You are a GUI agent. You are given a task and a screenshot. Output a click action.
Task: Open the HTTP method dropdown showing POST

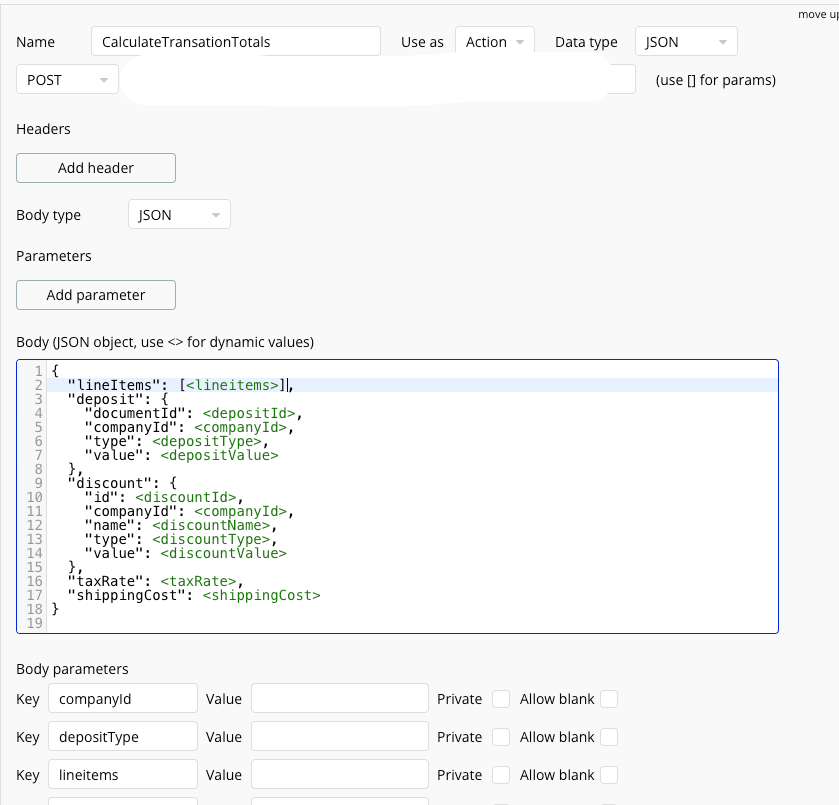point(65,77)
